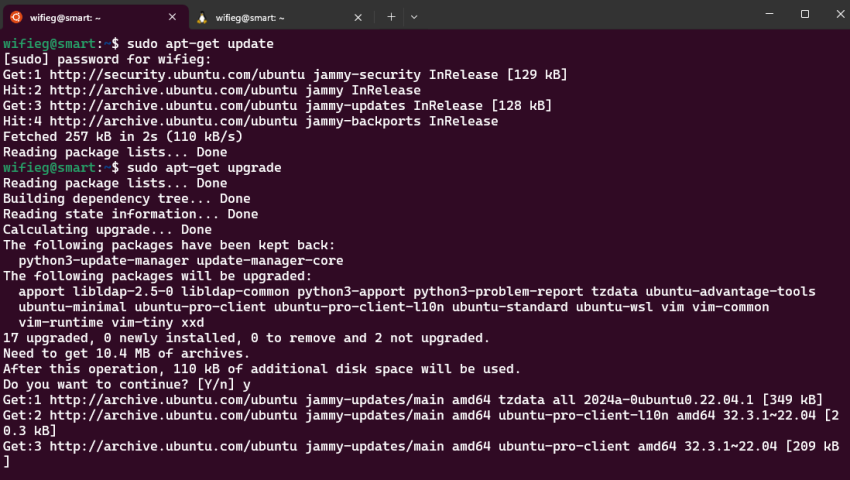
Task: Minimize the terminal window
Action: point(769,14)
